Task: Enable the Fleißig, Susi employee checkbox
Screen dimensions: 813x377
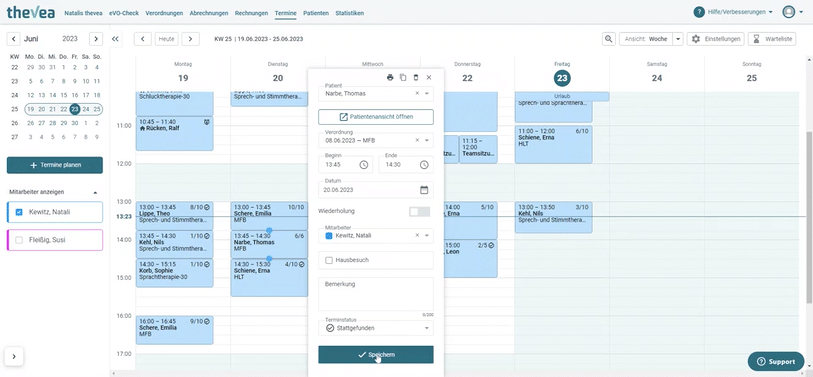Action: click(x=19, y=240)
